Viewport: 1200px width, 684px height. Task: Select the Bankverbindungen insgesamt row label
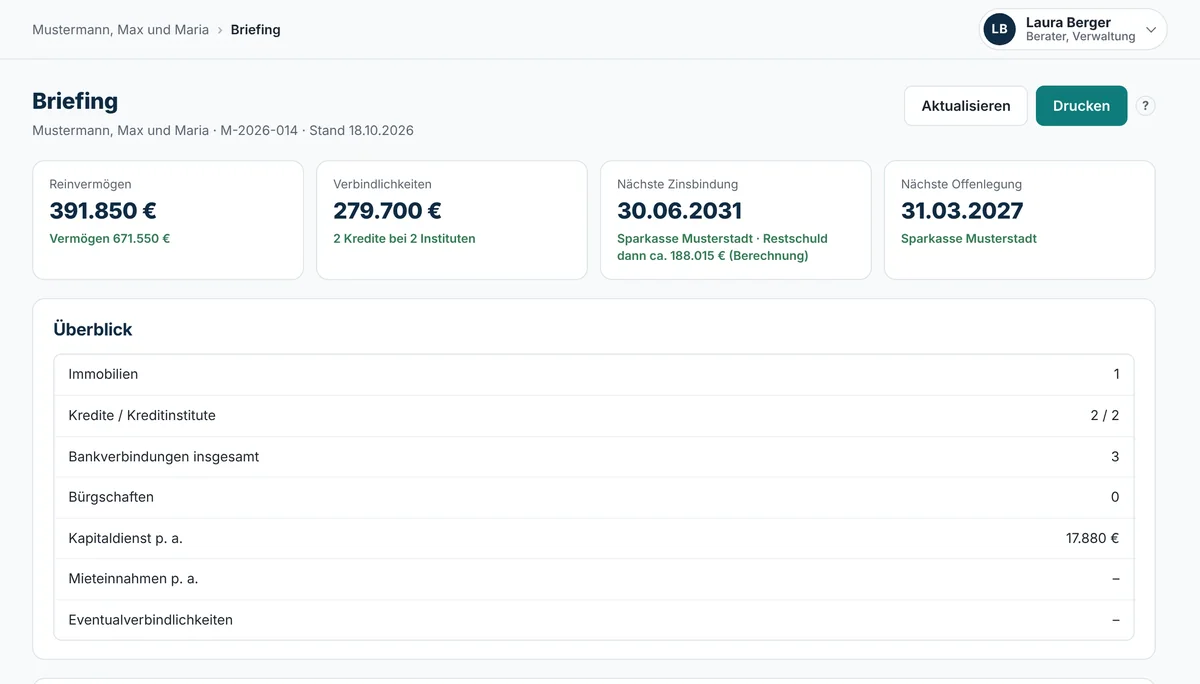pyautogui.click(x=164, y=456)
